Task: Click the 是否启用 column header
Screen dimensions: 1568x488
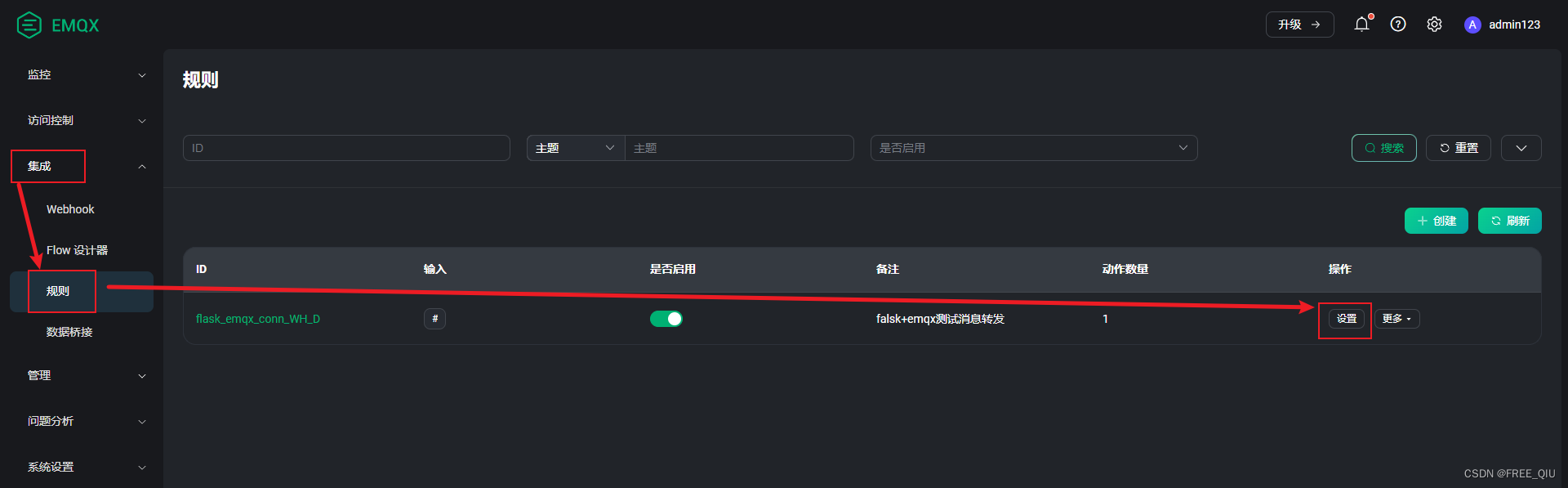Action: click(x=673, y=269)
